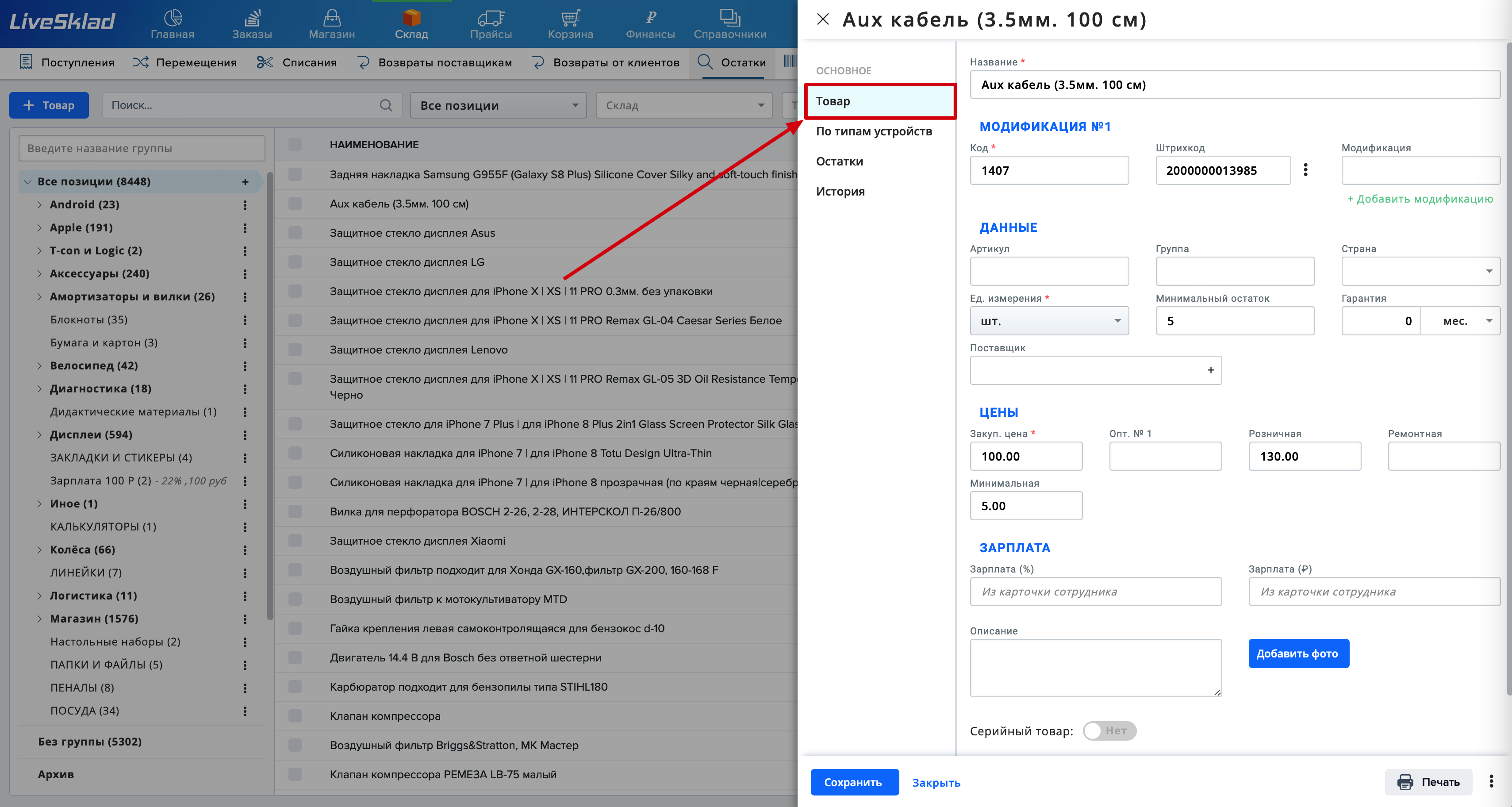The image size is (1512, 807).
Task: Open the Страна dropdown
Action: point(1420,271)
